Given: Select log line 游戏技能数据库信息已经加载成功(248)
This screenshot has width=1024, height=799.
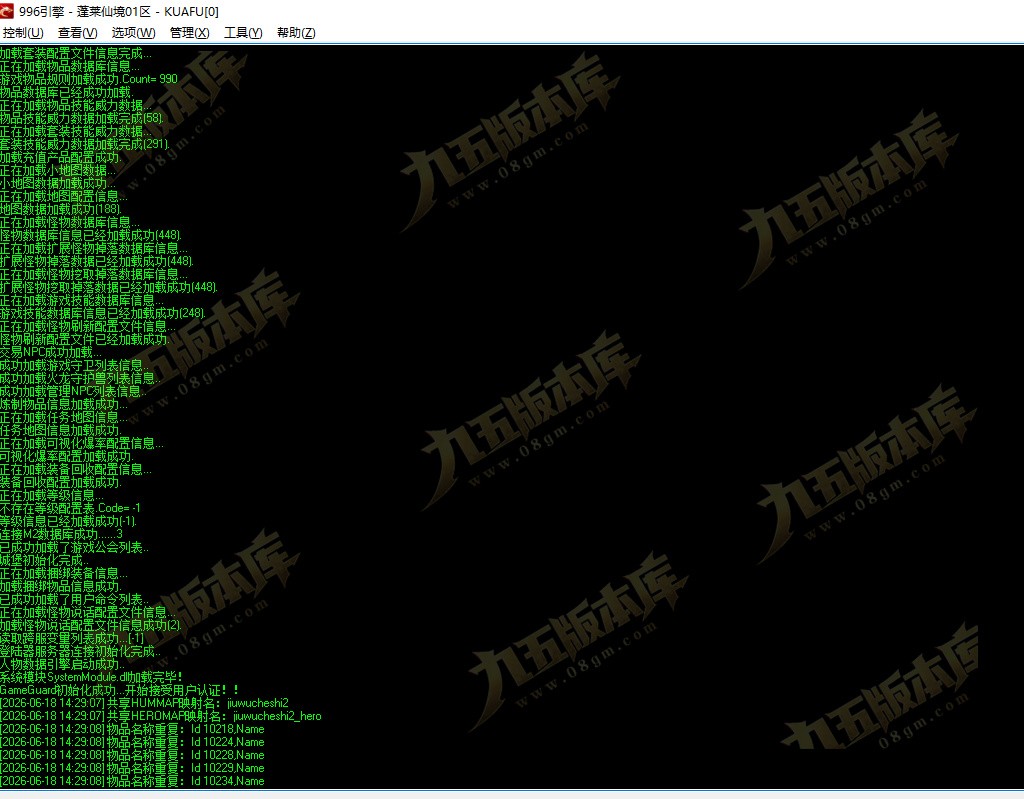Looking at the screenshot, I should click(103, 313).
